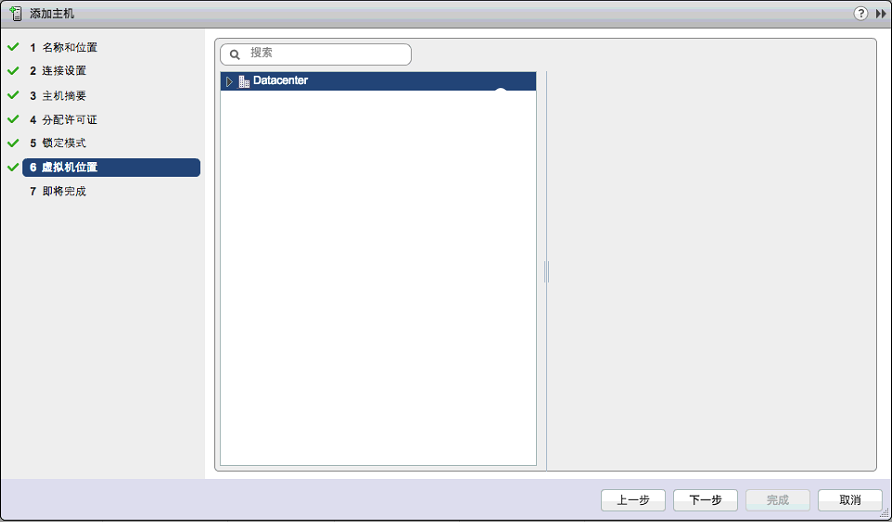
Task: Click the vertical splitter handle between panes
Action: [546, 272]
